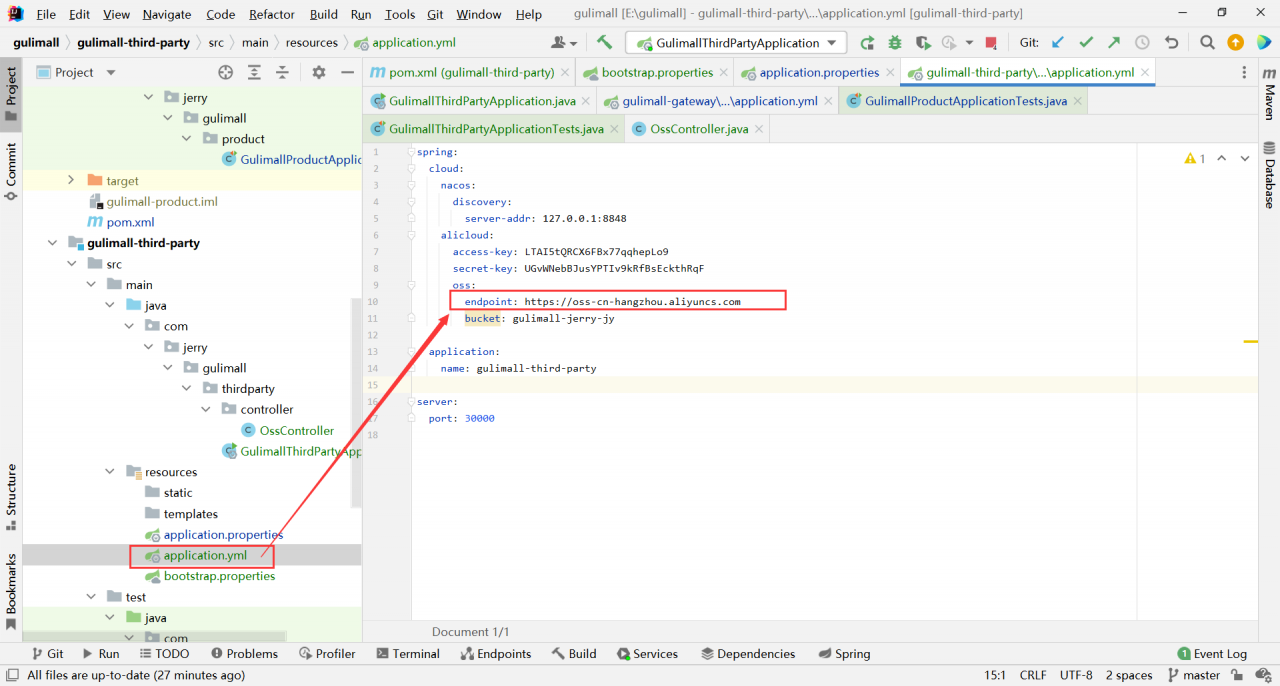The height and width of the screenshot is (686, 1280).
Task: Collapse the resources folder
Action: (x=109, y=472)
